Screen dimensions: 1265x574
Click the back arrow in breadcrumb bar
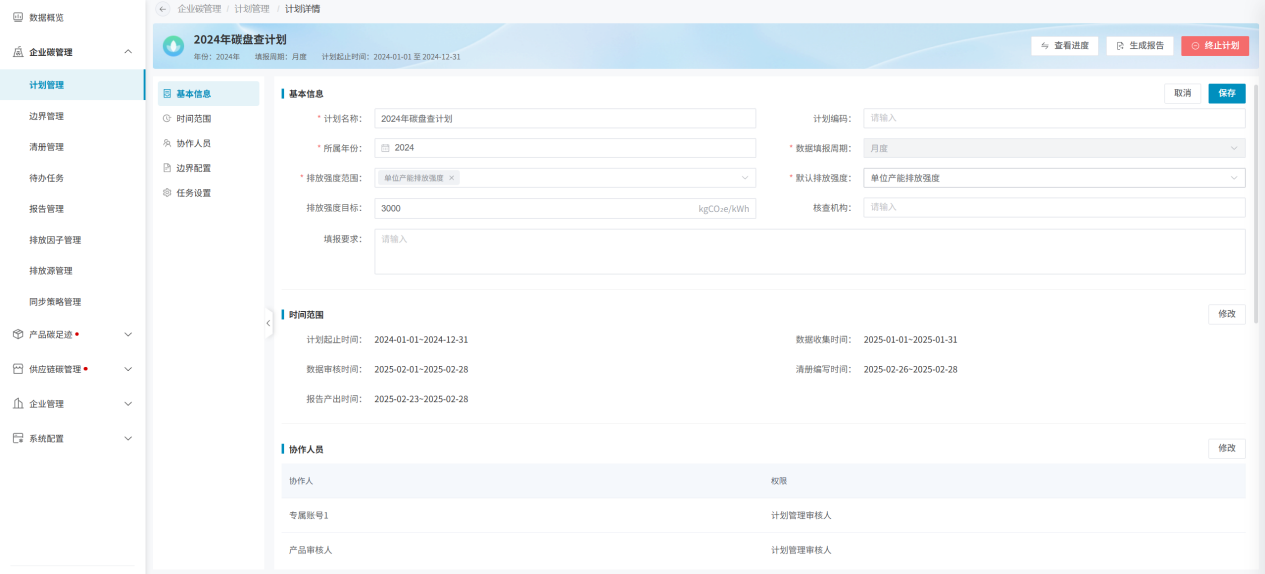click(x=164, y=9)
